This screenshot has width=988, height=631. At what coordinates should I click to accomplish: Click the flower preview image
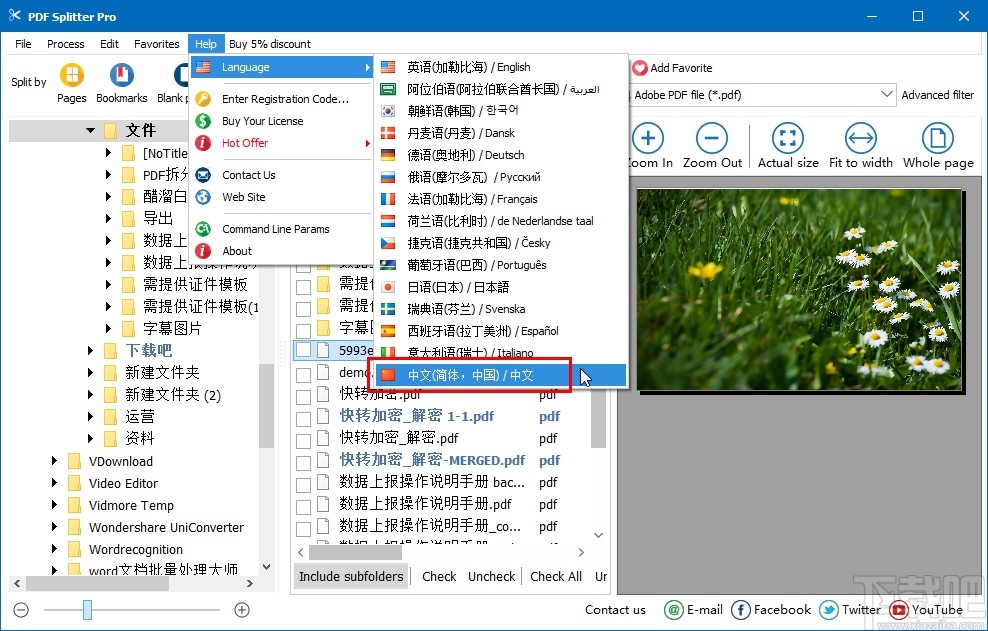[799, 290]
